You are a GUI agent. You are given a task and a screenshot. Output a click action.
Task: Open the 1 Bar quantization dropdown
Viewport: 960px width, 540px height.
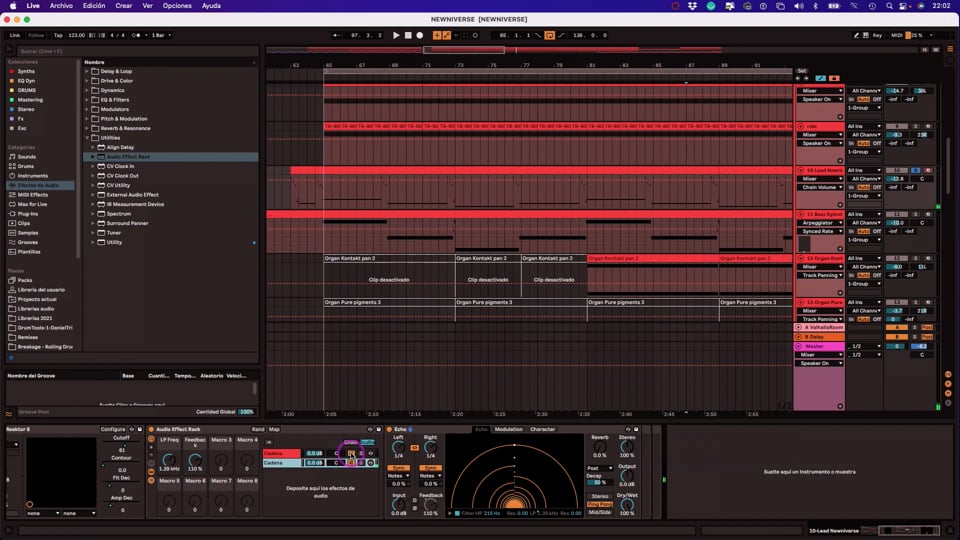click(x=161, y=36)
